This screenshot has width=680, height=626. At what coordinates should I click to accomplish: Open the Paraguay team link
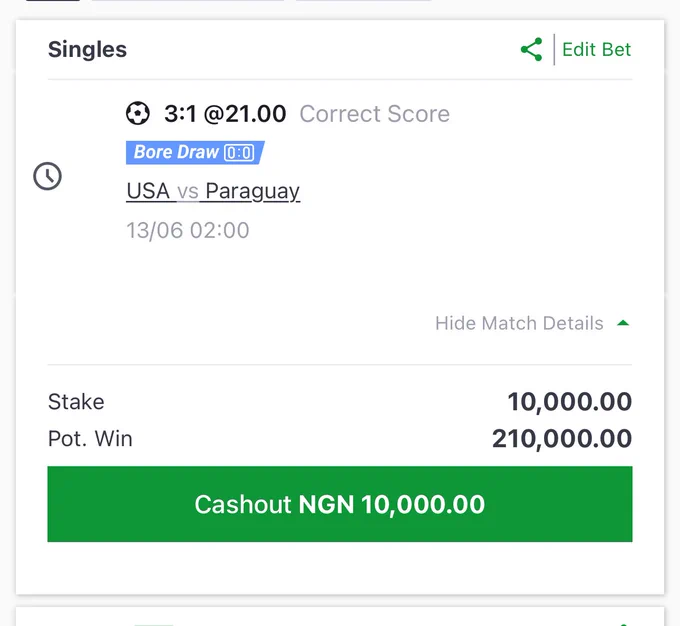[x=252, y=191]
